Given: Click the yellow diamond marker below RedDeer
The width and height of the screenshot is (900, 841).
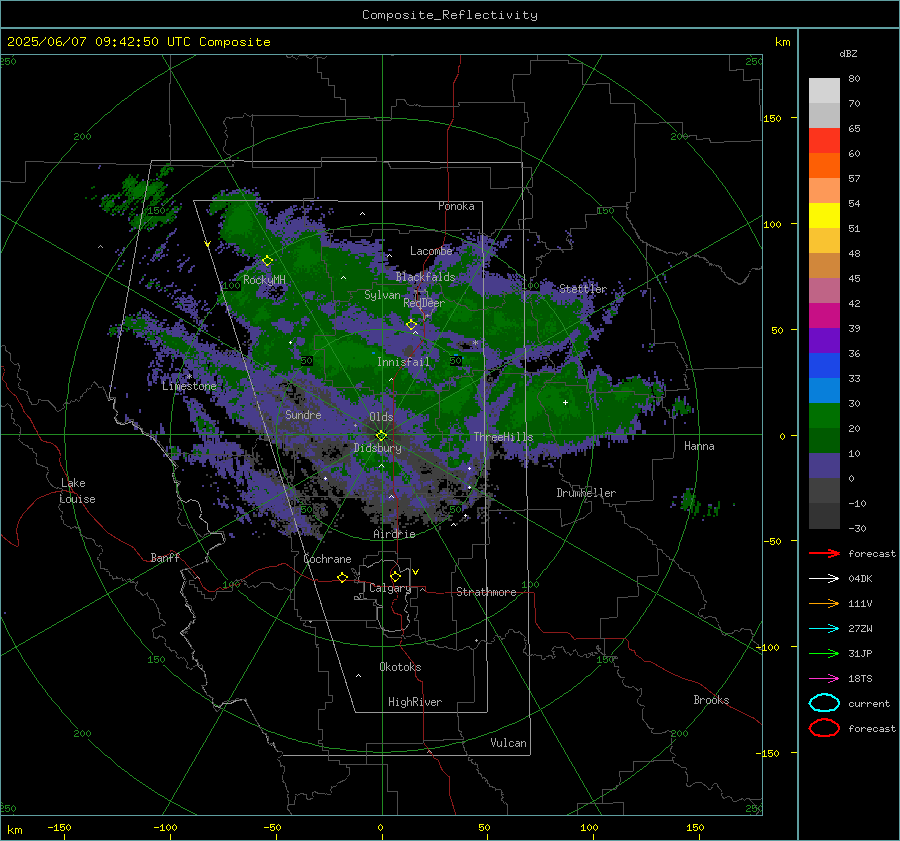Looking at the screenshot, I should (411, 325).
